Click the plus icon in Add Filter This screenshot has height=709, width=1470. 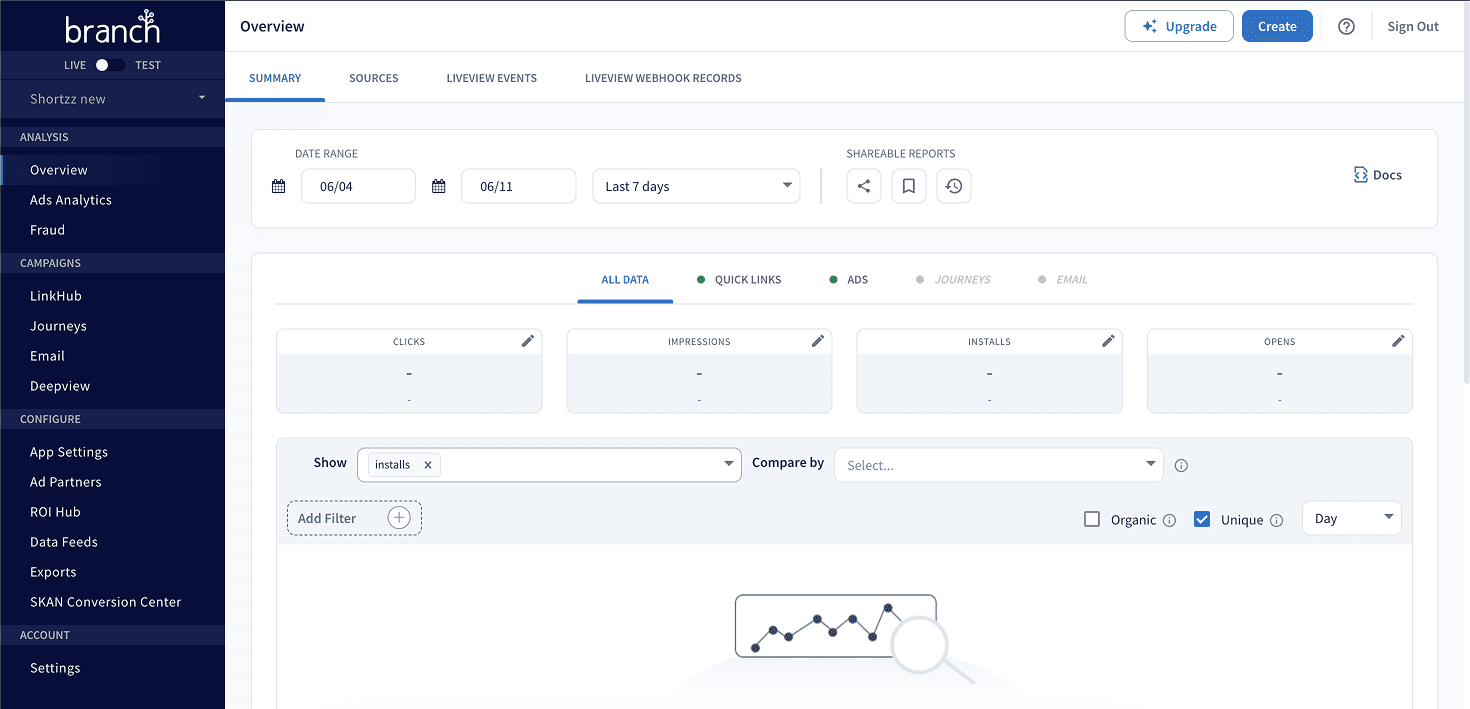pyautogui.click(x=399, y=518)
